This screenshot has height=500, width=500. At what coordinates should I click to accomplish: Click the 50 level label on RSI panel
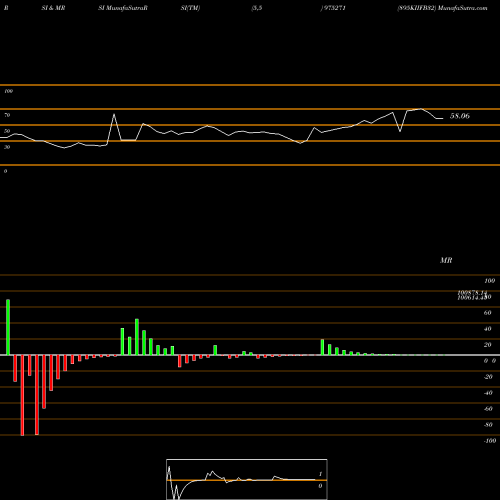(7, 131)
